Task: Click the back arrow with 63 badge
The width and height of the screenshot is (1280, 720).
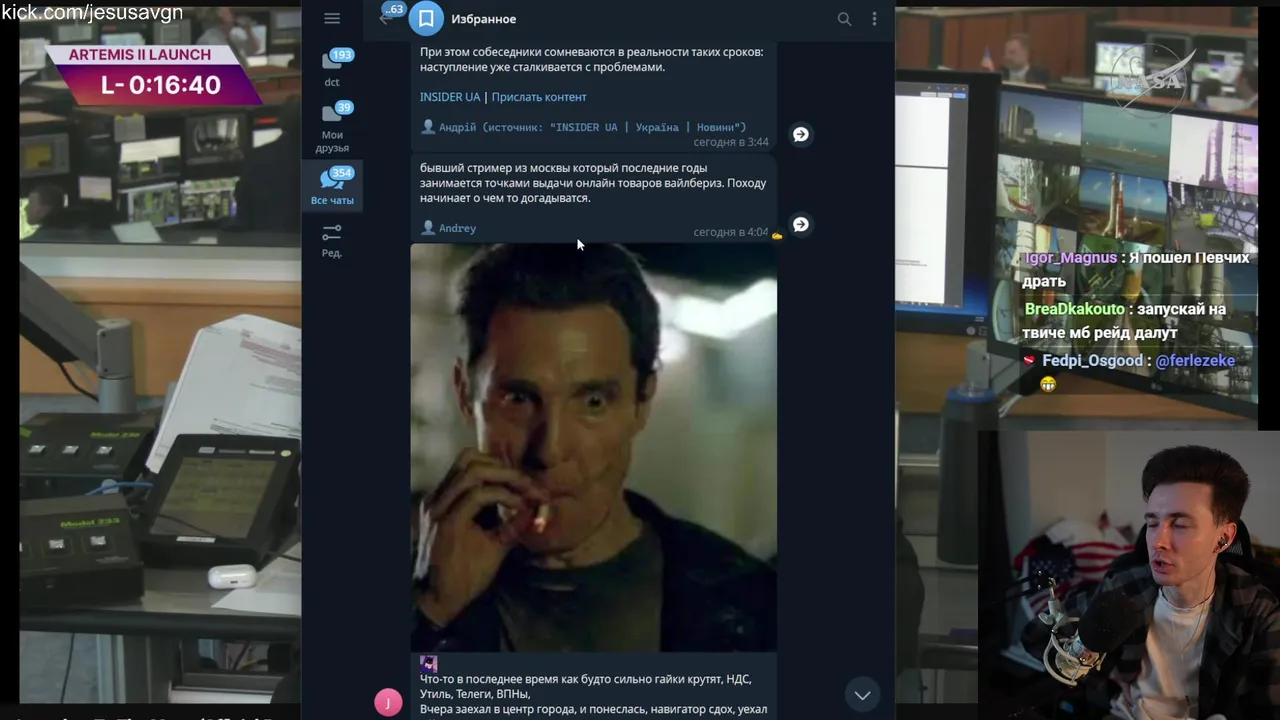Action: coord(389,16)
